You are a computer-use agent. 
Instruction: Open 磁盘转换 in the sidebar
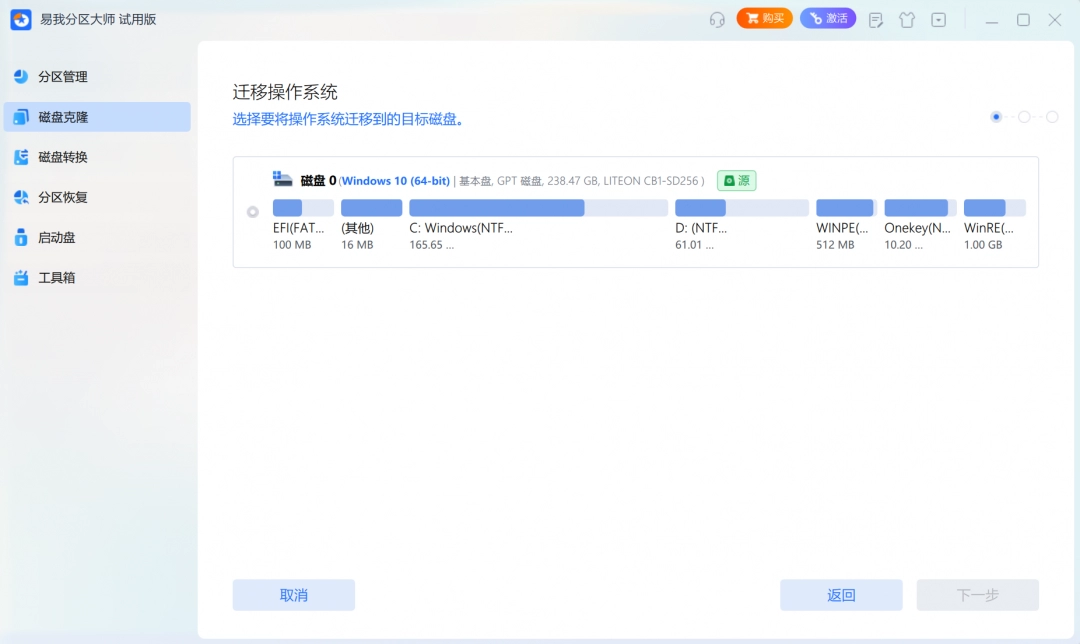click(97, 157)
